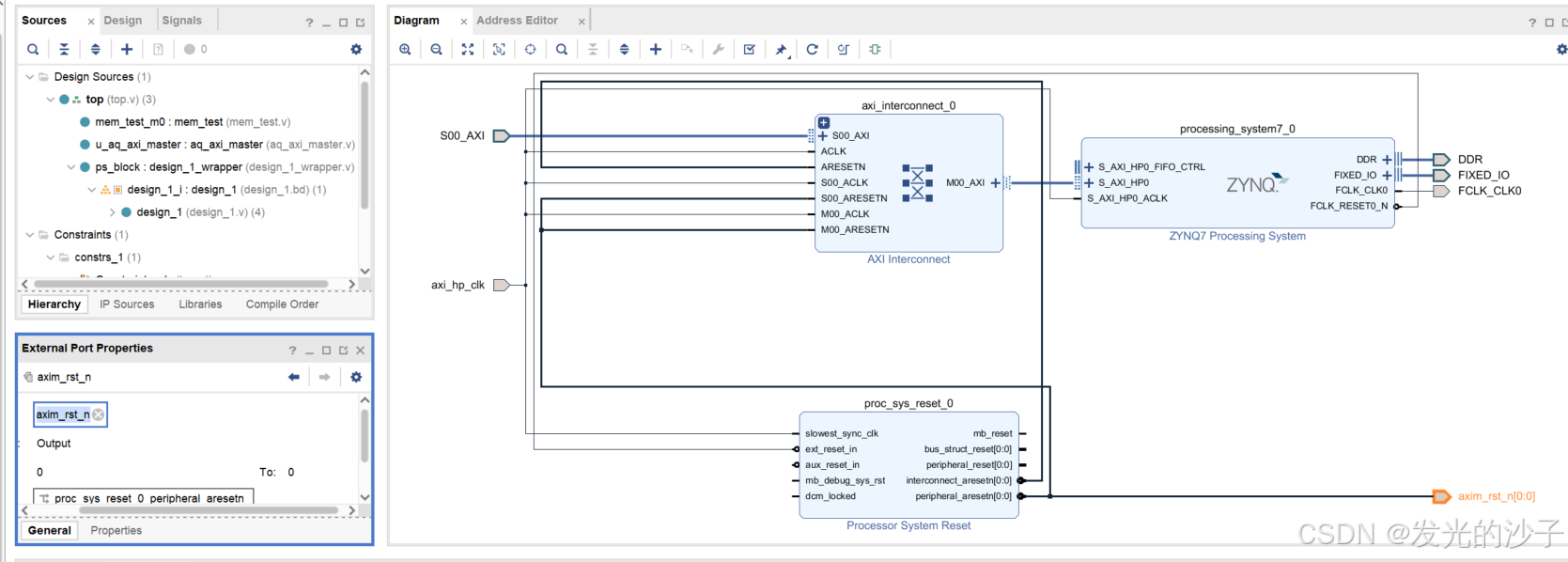Viewport: 1568px width, 562px height.
Task: Close the Address Editor tab
Action: (x=582, y=21)
